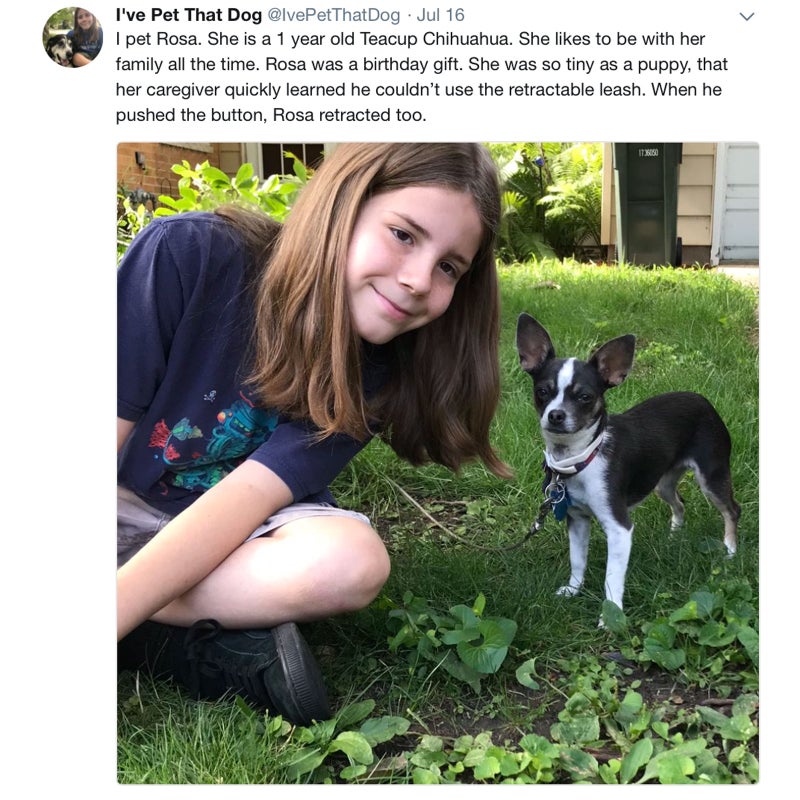The image size is (800, 800).
Task: Click the house window behind the girl
Action: 292,157
